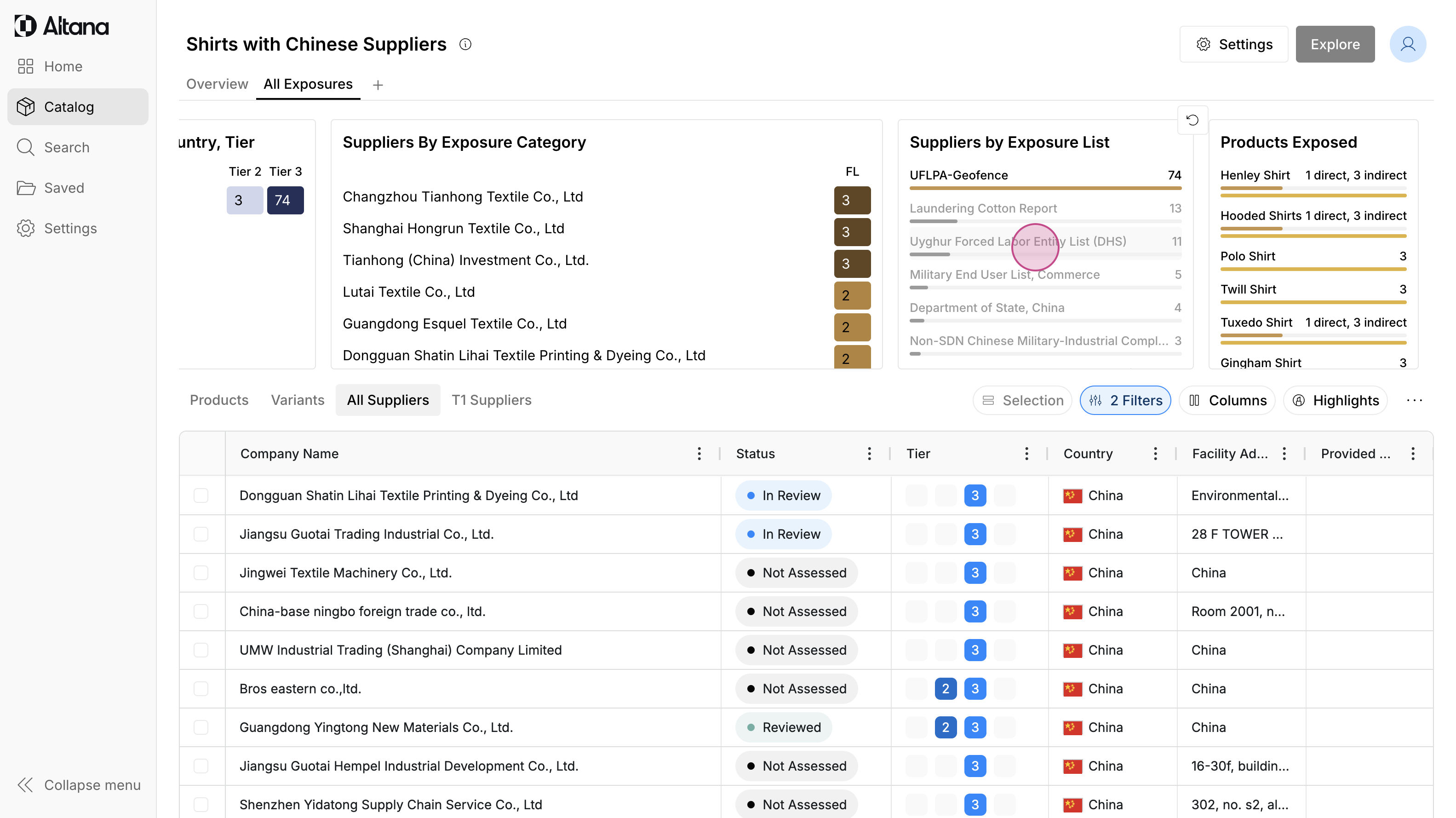Tick checkbox for Dongguan Shatin Lihai row

[201, 495]
